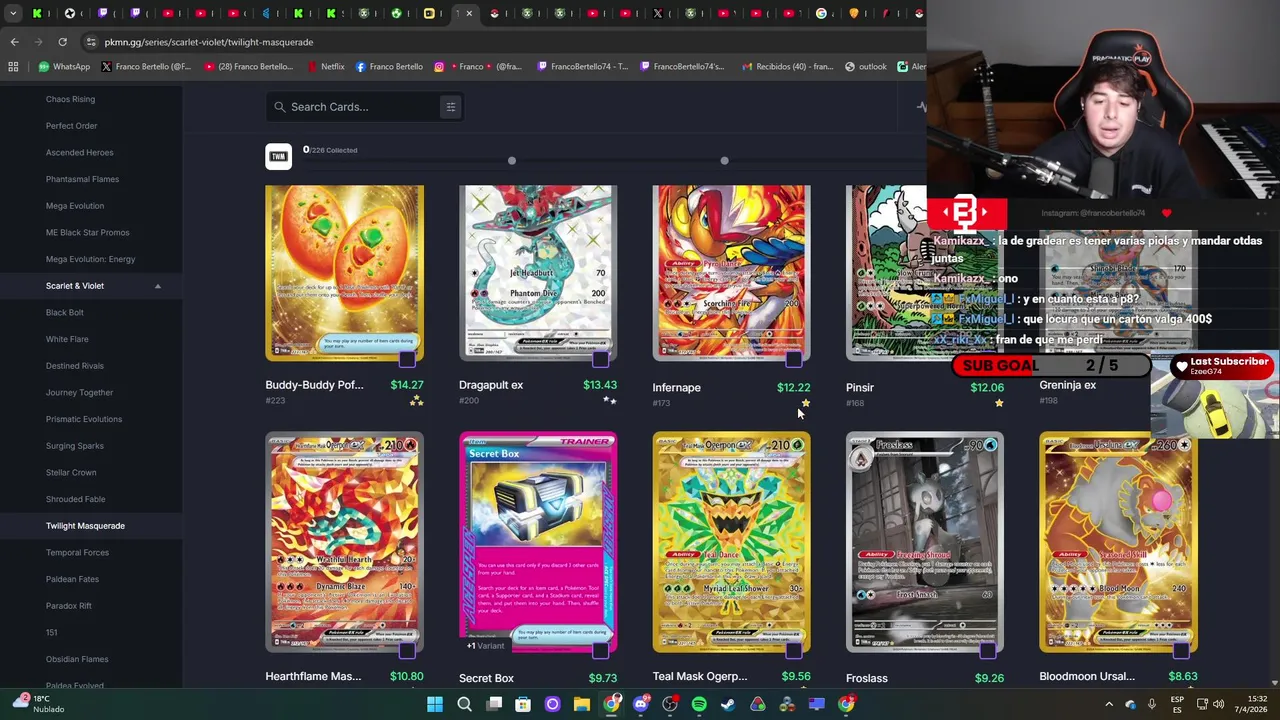Click the Pinsir card name
1280x720 pixels.
(x=860, y=388)
